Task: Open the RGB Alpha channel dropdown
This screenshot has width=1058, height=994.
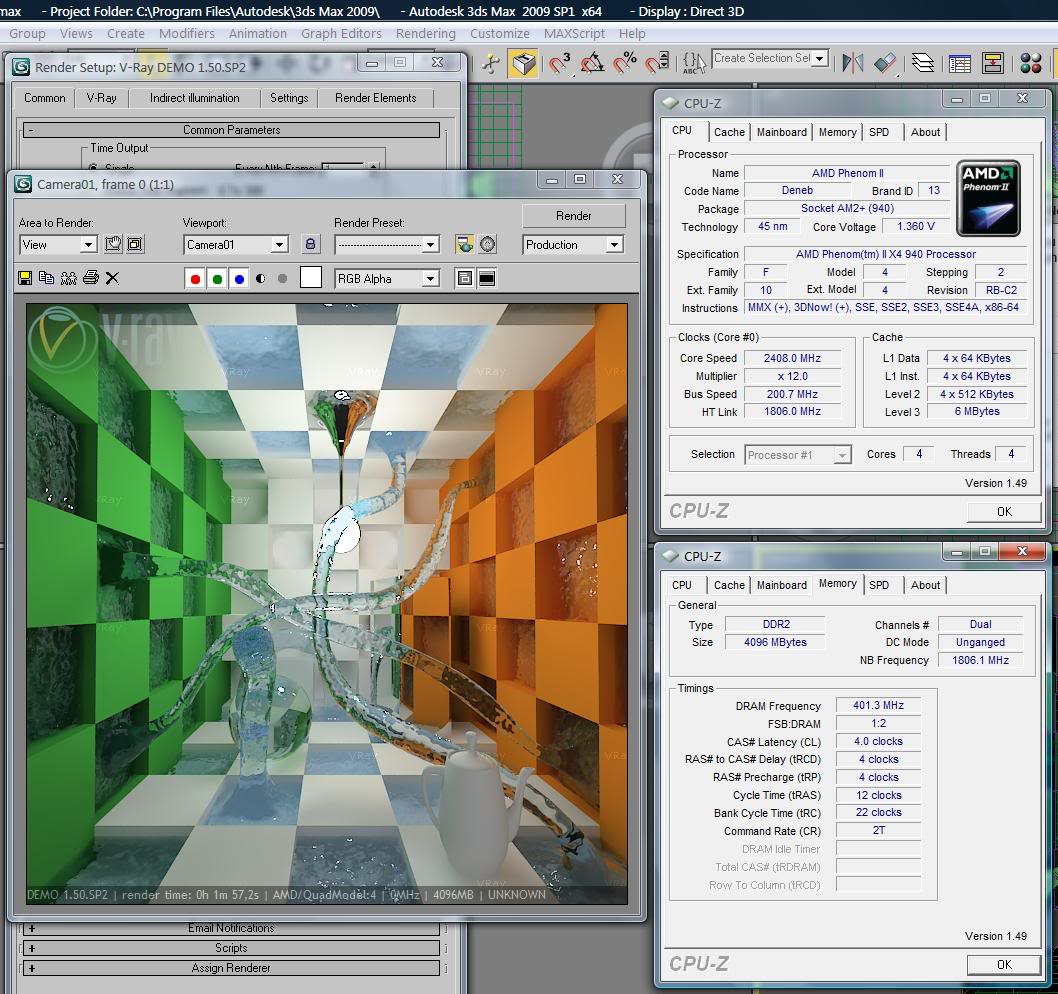Action: [x=387, y=278]
